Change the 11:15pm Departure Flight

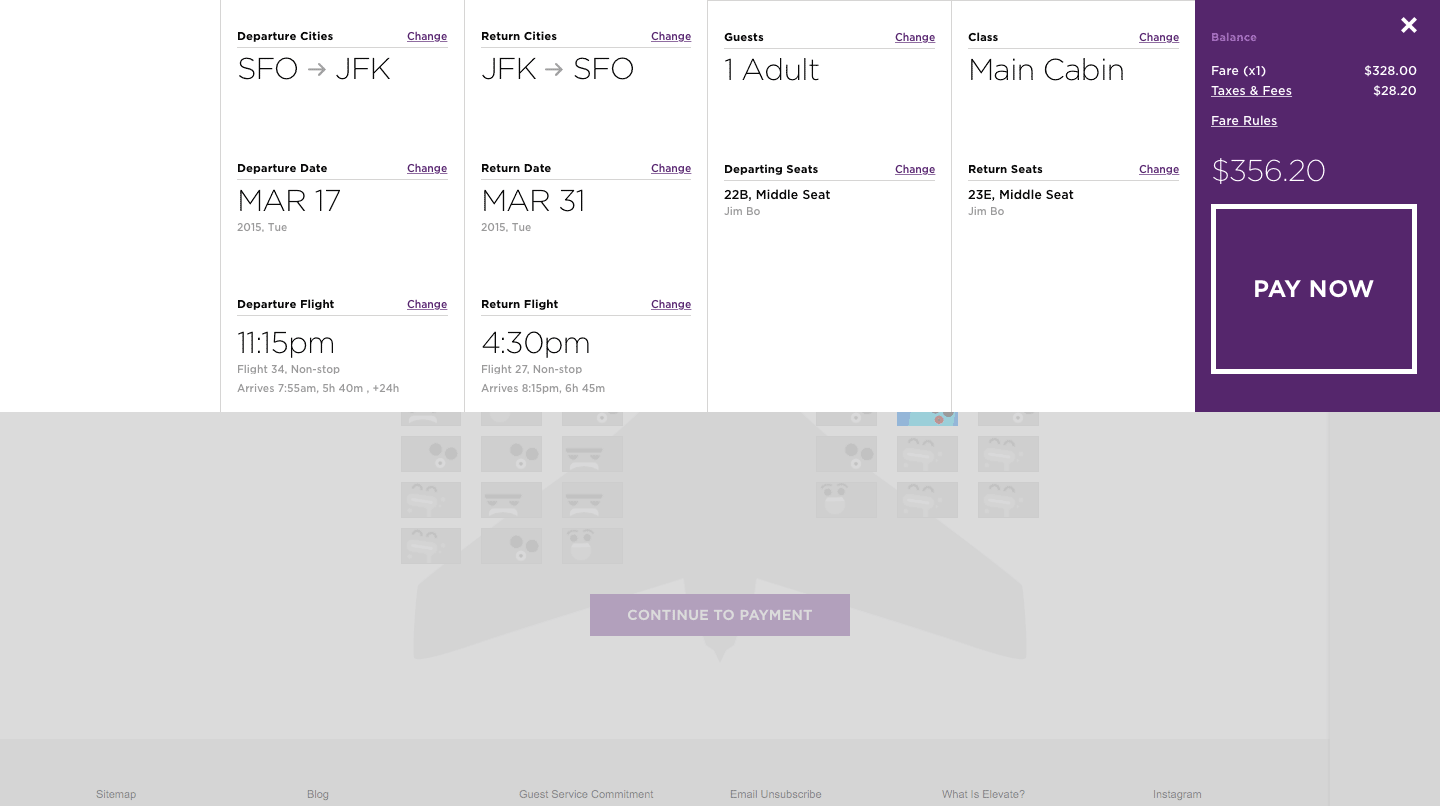click(x=427, y=305)
